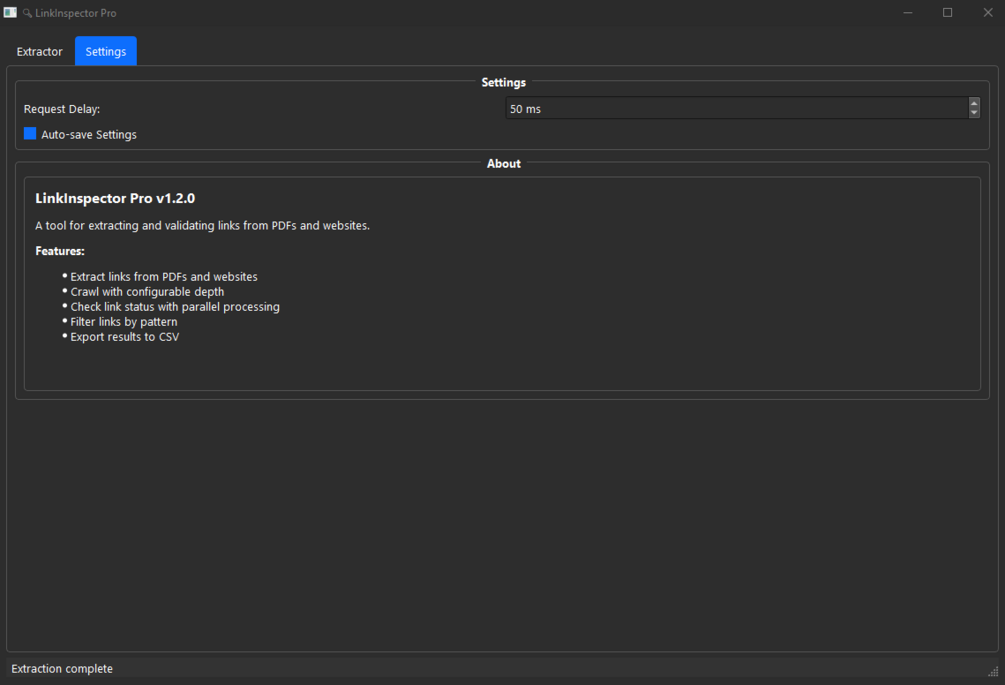This screenshot has height=685, width=1005.
Task: Click 'Crawl with configurable depth' bullet
Action: coord(147,292)
